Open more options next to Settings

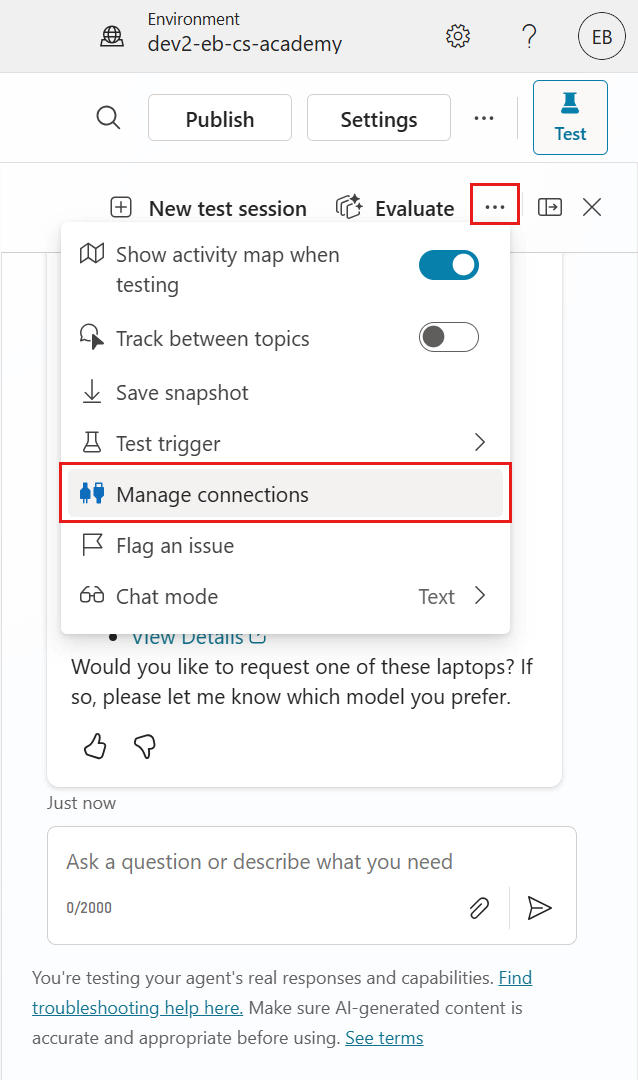pos(484,117)
